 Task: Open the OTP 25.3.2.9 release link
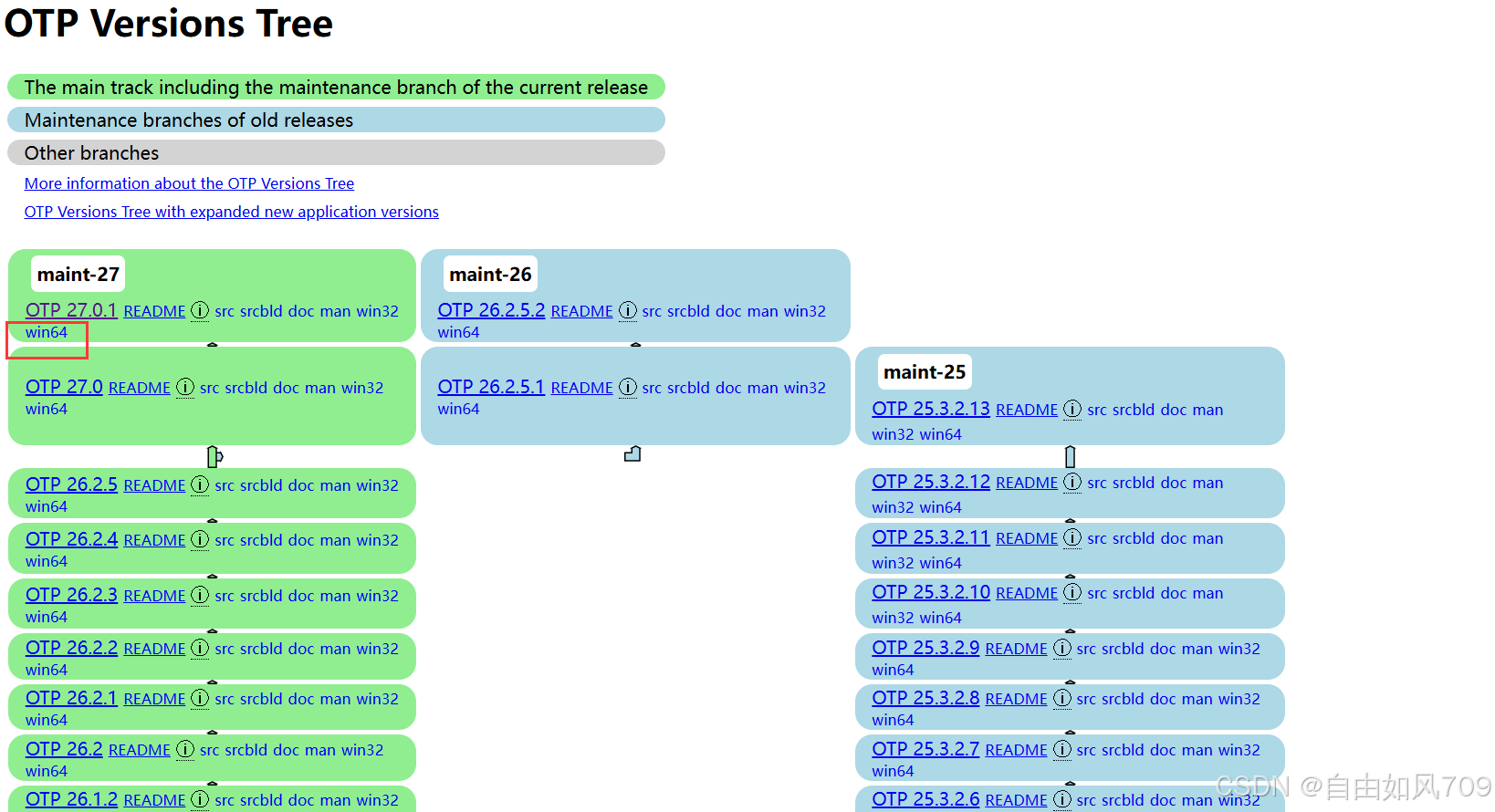(x=925, y=648)
